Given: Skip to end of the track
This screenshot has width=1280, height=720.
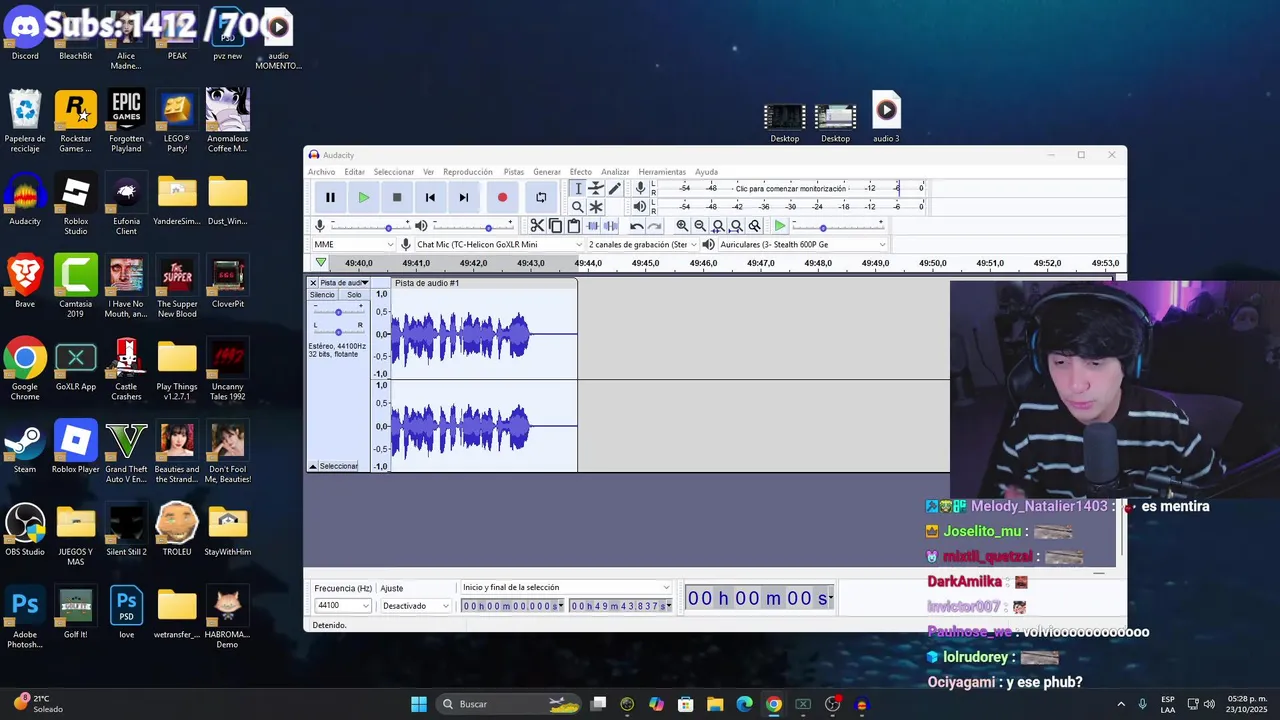Looking at the screenshot, I should coord(464,197).
